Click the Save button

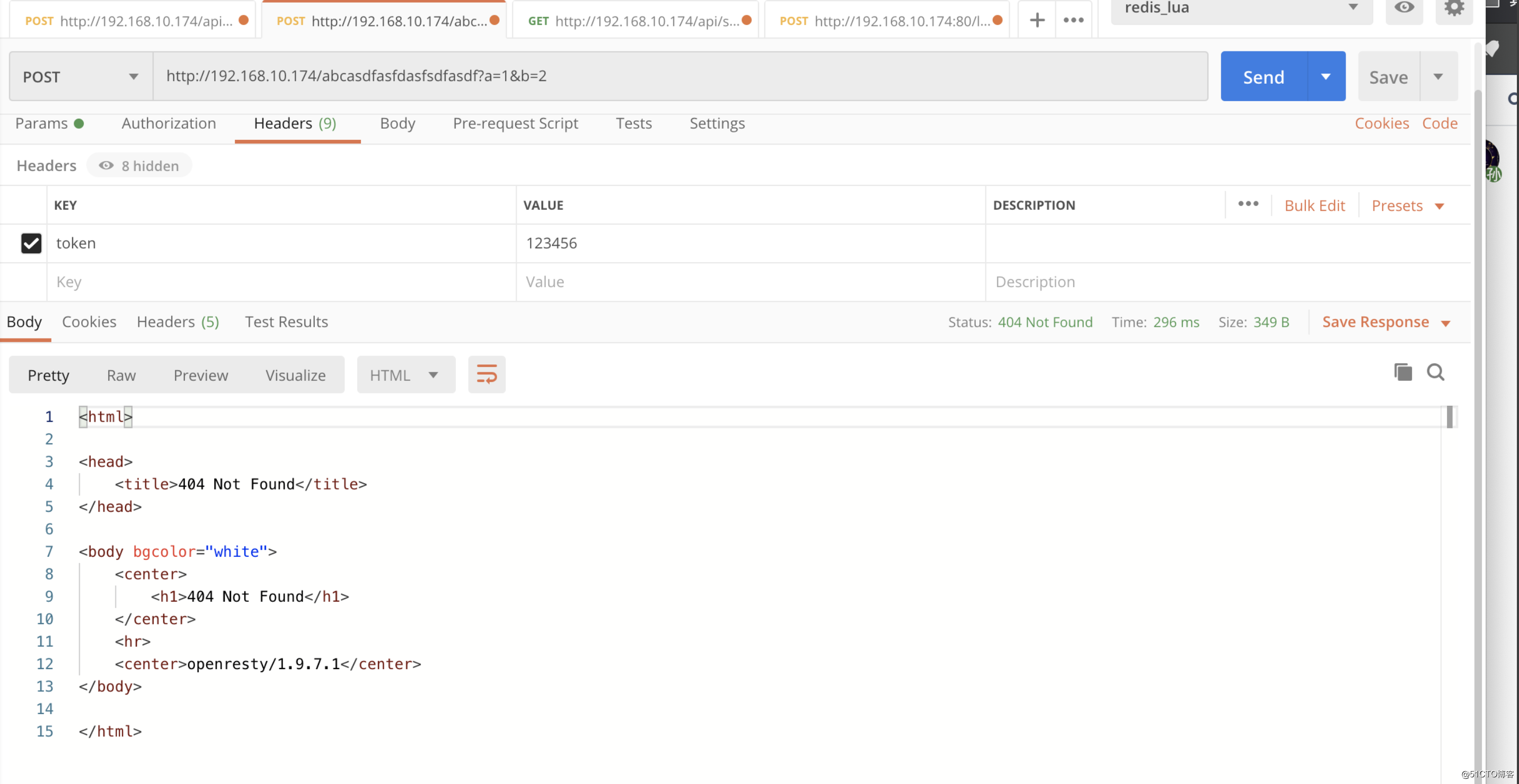[x=1388, y=77]
